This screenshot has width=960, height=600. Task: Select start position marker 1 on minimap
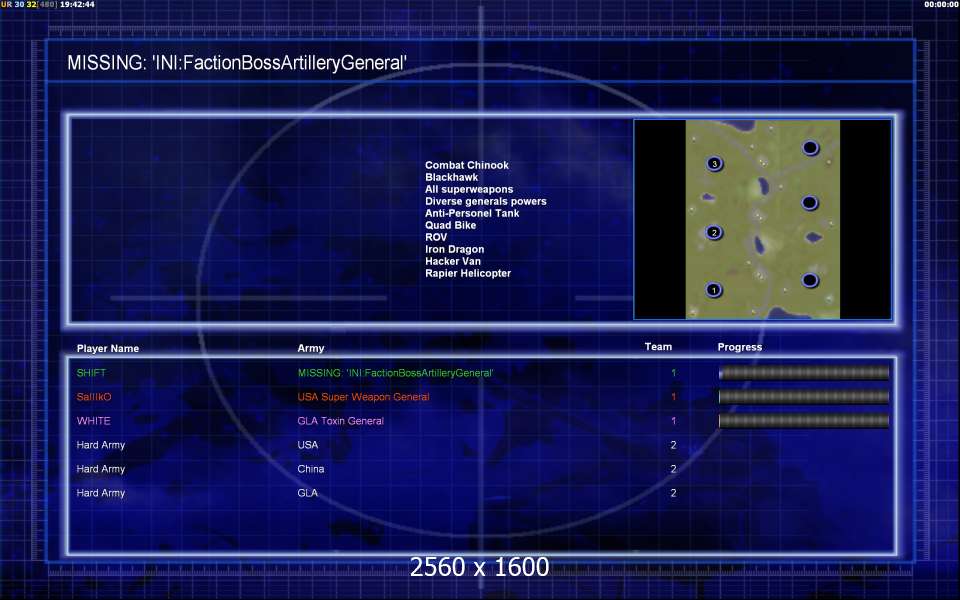pyautogui.click(x=713, y=290)
